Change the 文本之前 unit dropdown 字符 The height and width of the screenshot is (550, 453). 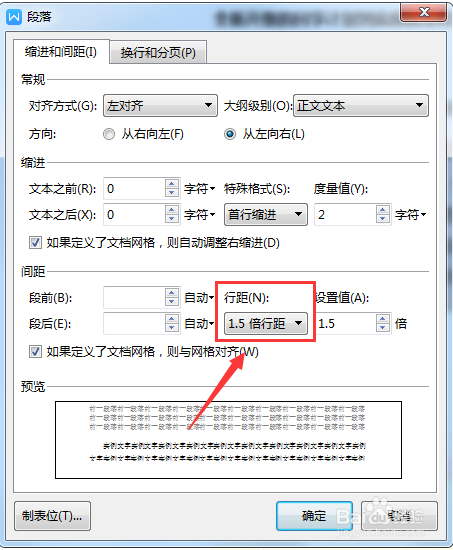point(199,189)
